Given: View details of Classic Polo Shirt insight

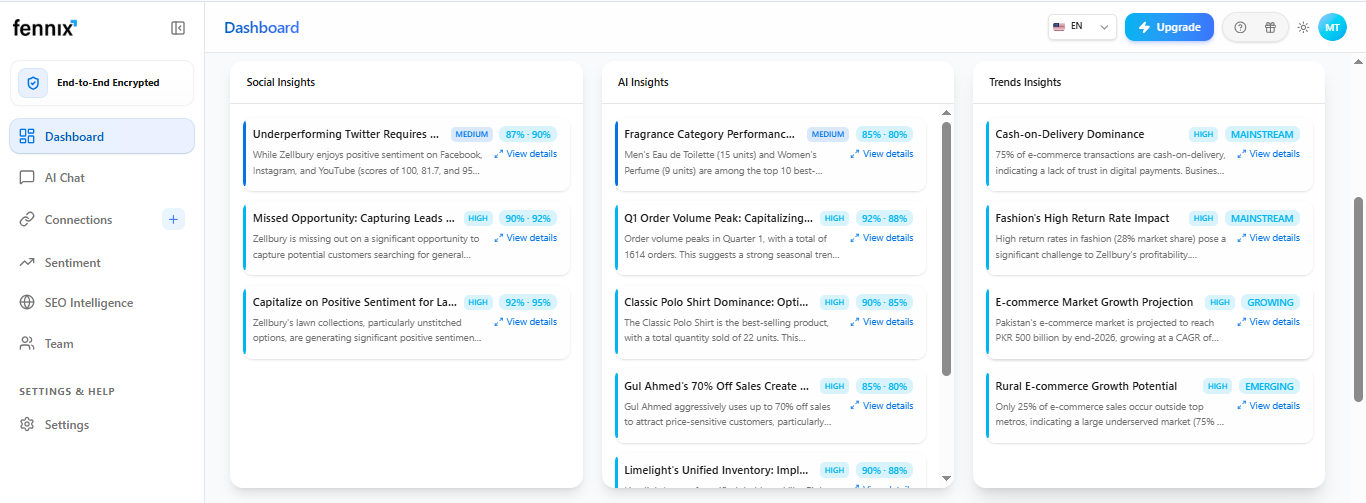Looking at the screenshot, I should click(881, 322).
